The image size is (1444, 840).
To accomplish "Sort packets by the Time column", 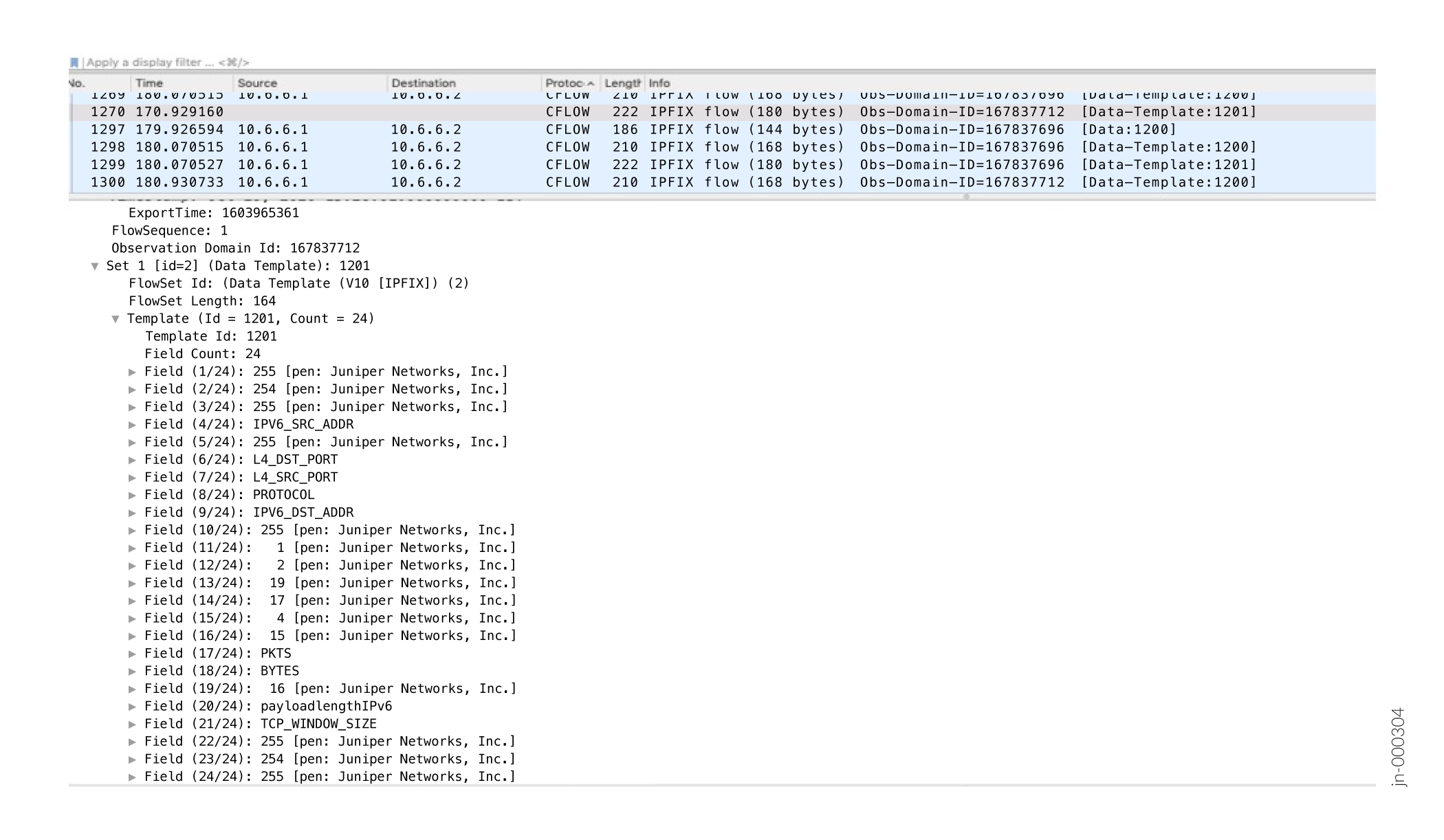I will 149,83.
